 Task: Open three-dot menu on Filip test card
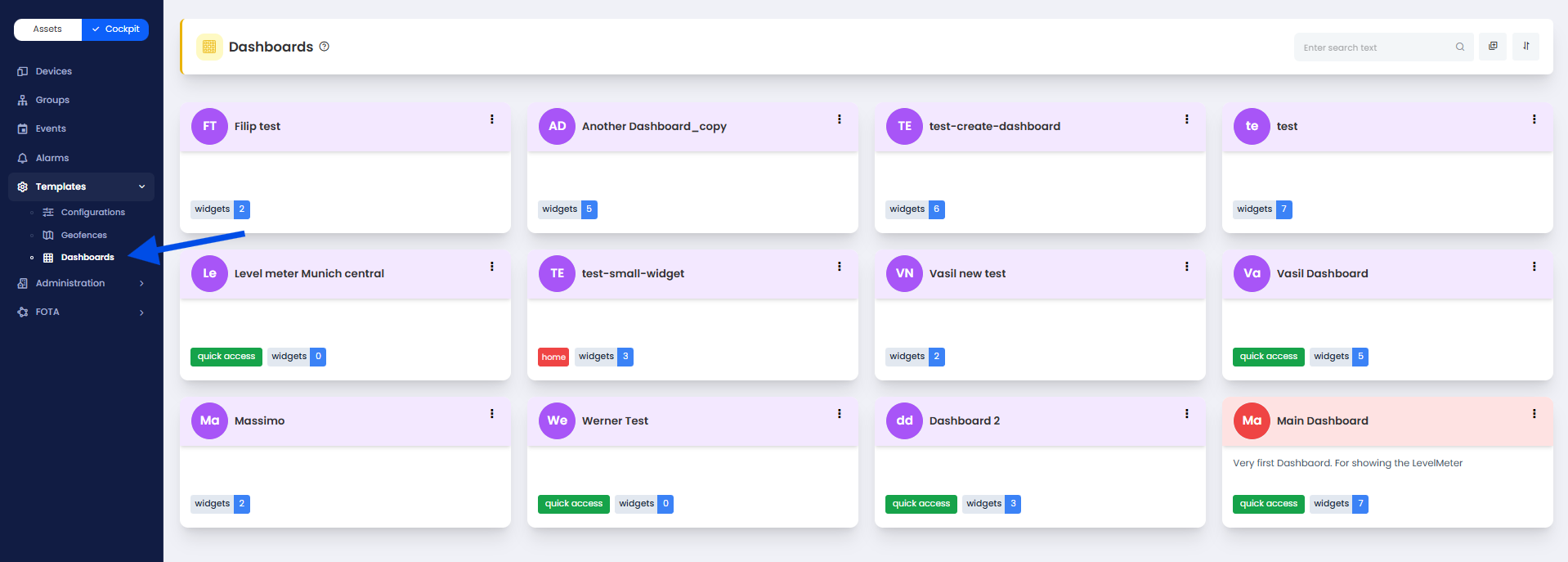point(492,119)
